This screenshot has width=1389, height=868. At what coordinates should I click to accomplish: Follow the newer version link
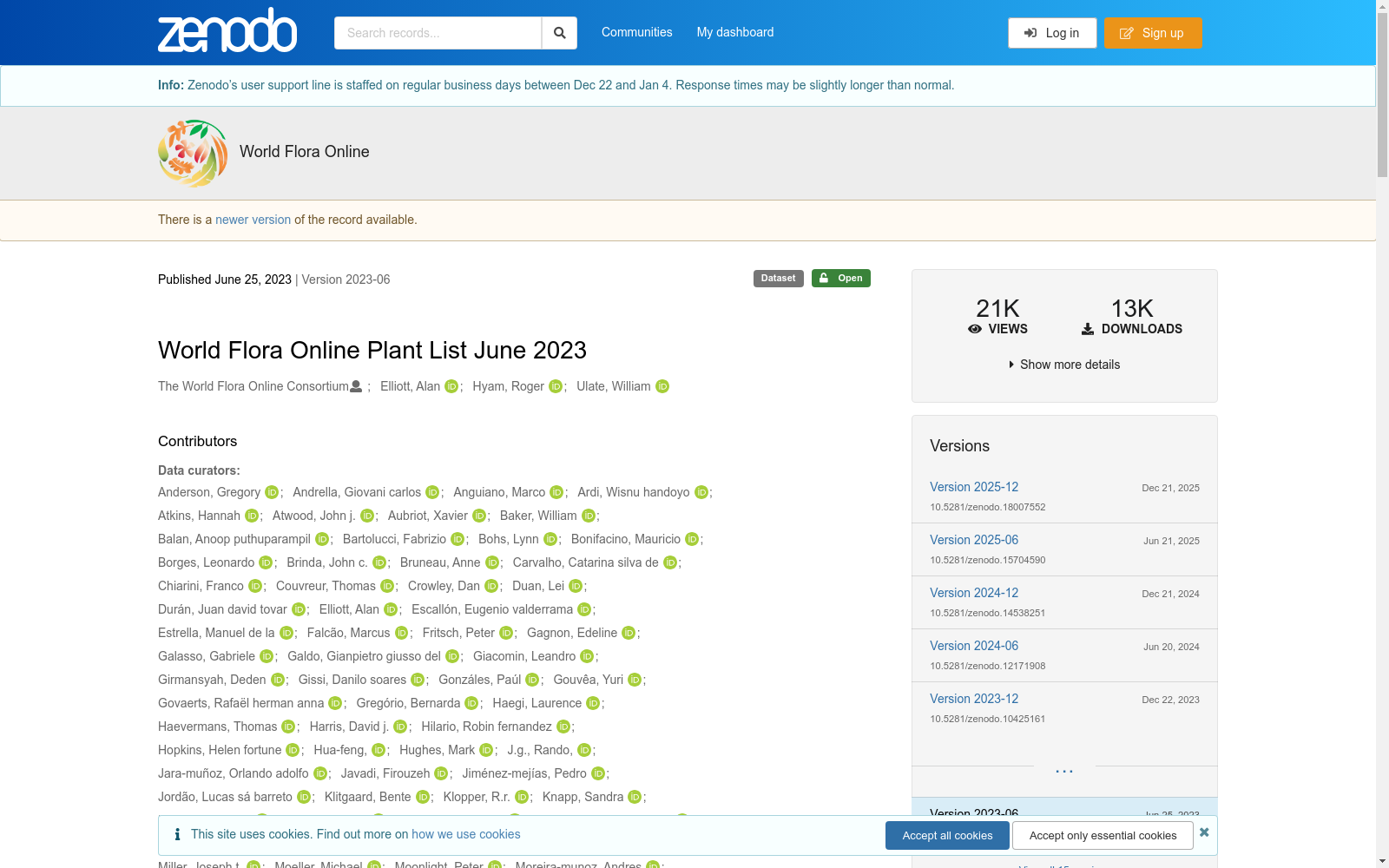pyautogui.click(x=253, y=220)
